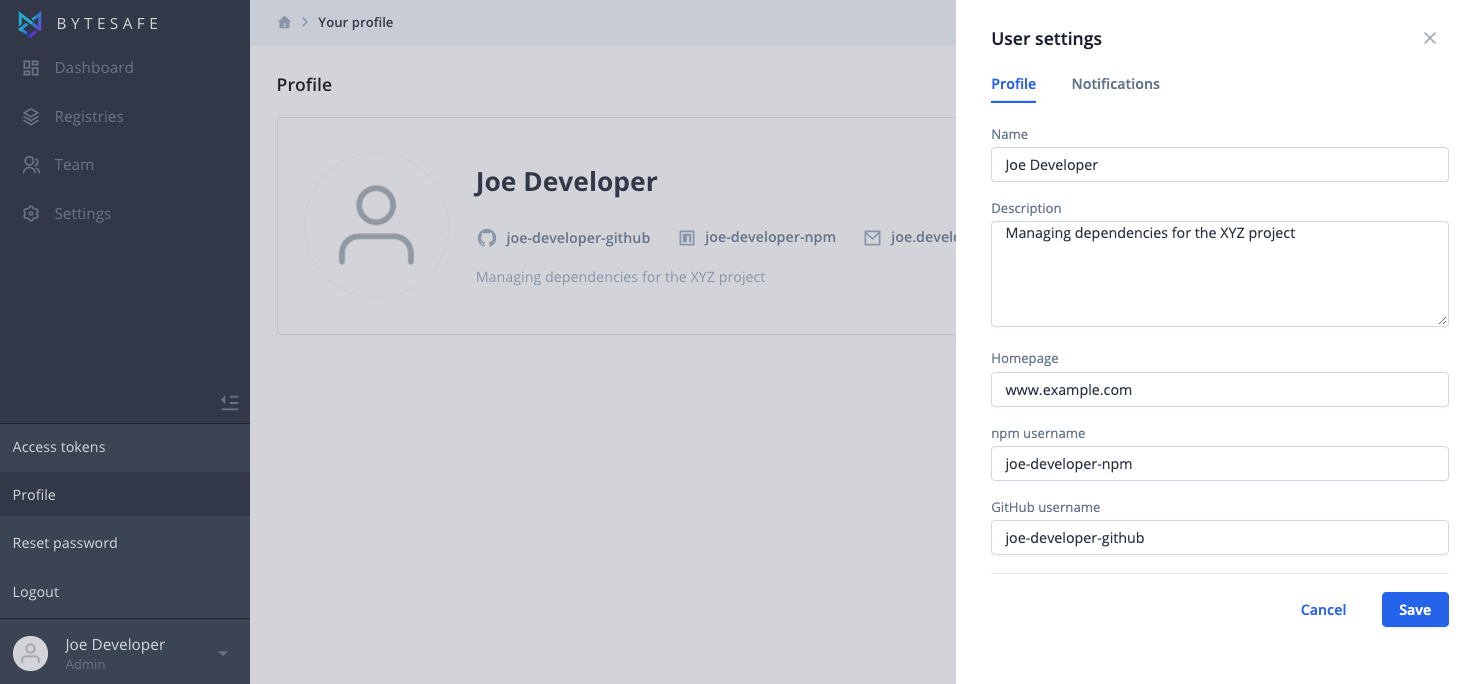Open Registries in the sidebar
1476x684 pixels.
click(x=89, y=117)
